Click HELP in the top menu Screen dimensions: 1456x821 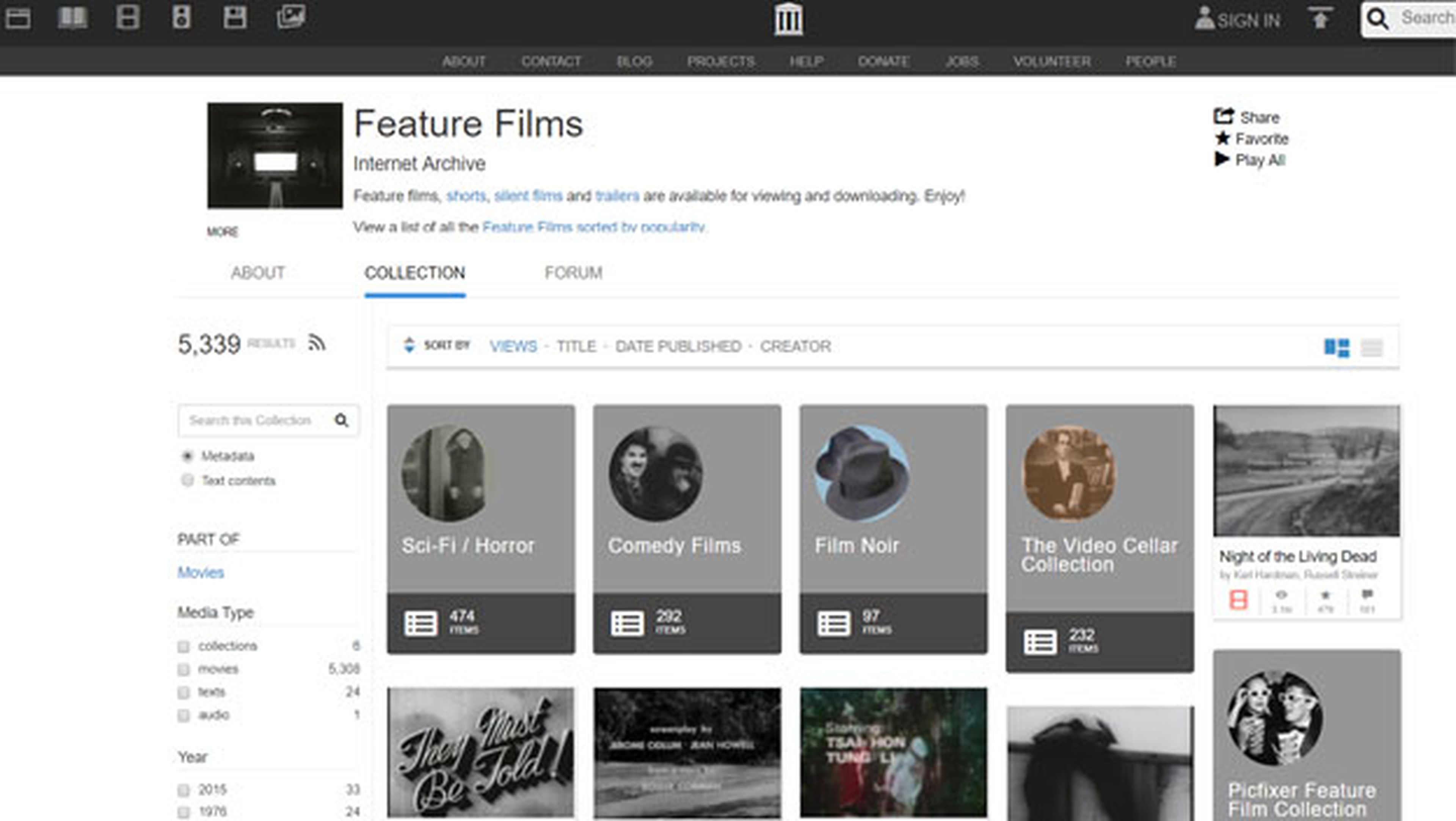tap(806, 61)
